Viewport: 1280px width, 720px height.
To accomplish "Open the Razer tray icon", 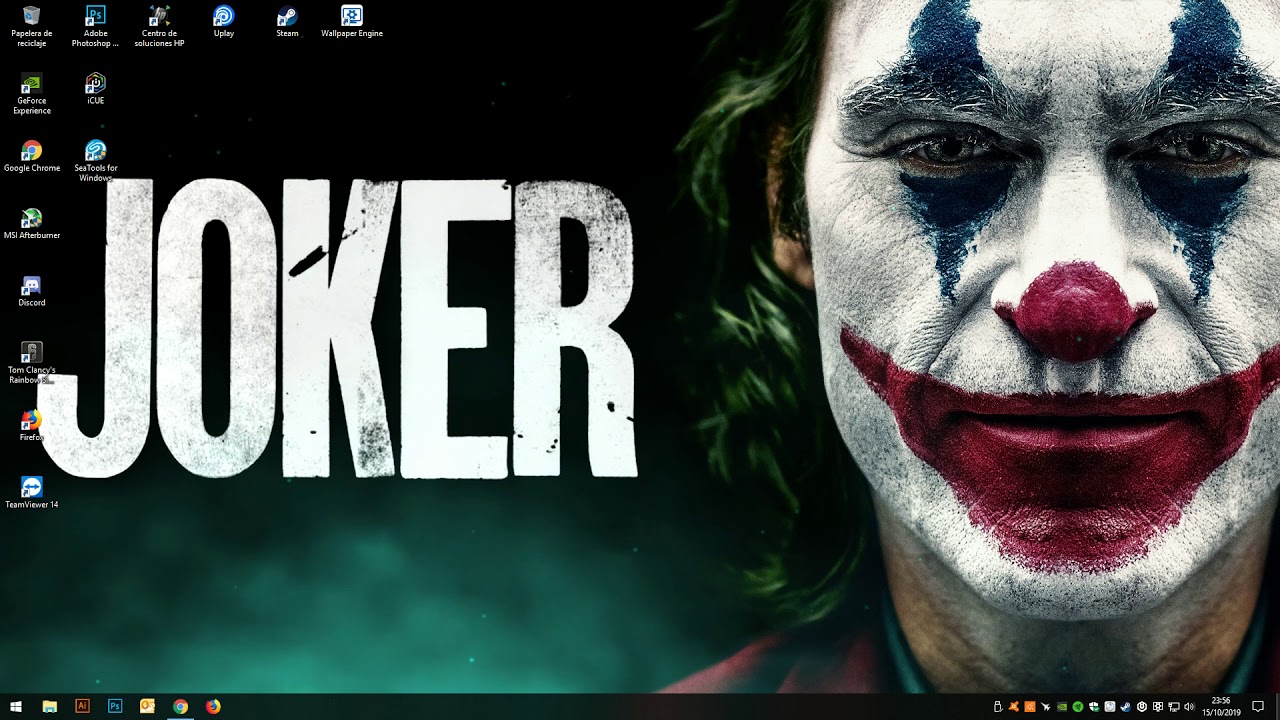I will (x=1078, y=707).
